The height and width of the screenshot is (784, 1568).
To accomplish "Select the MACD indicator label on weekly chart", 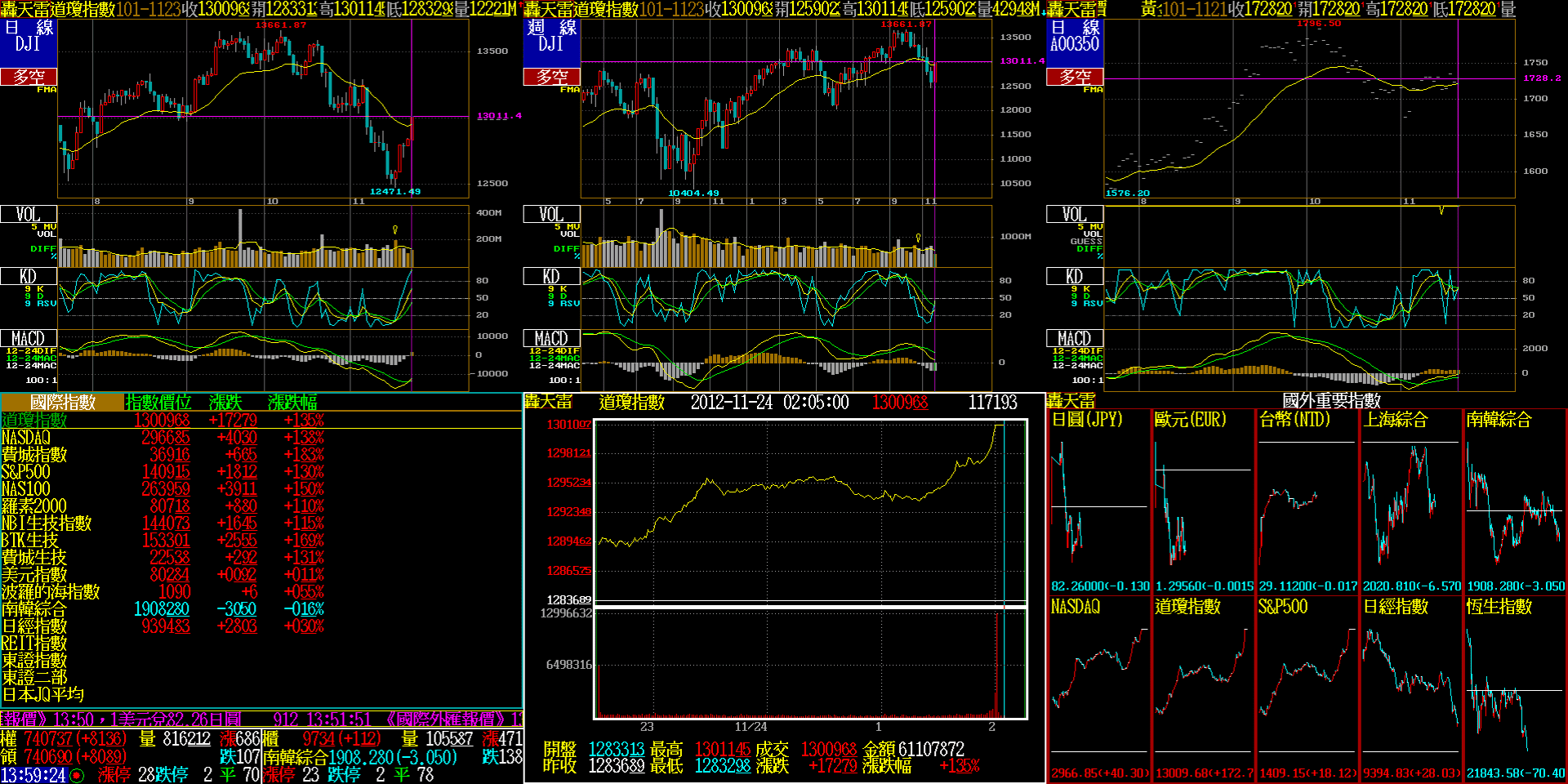I will (551, 338).
